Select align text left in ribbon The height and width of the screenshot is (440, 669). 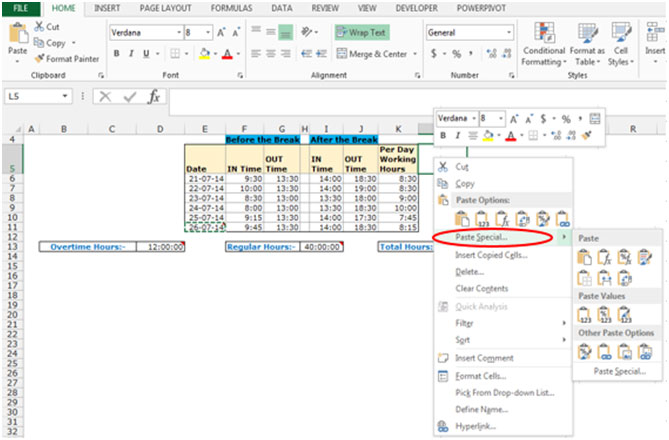coord(256,53)
